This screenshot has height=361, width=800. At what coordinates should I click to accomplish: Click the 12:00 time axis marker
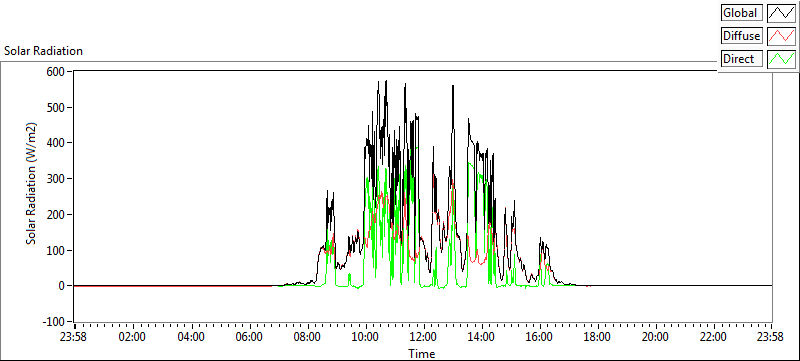(x=423, y=337)
